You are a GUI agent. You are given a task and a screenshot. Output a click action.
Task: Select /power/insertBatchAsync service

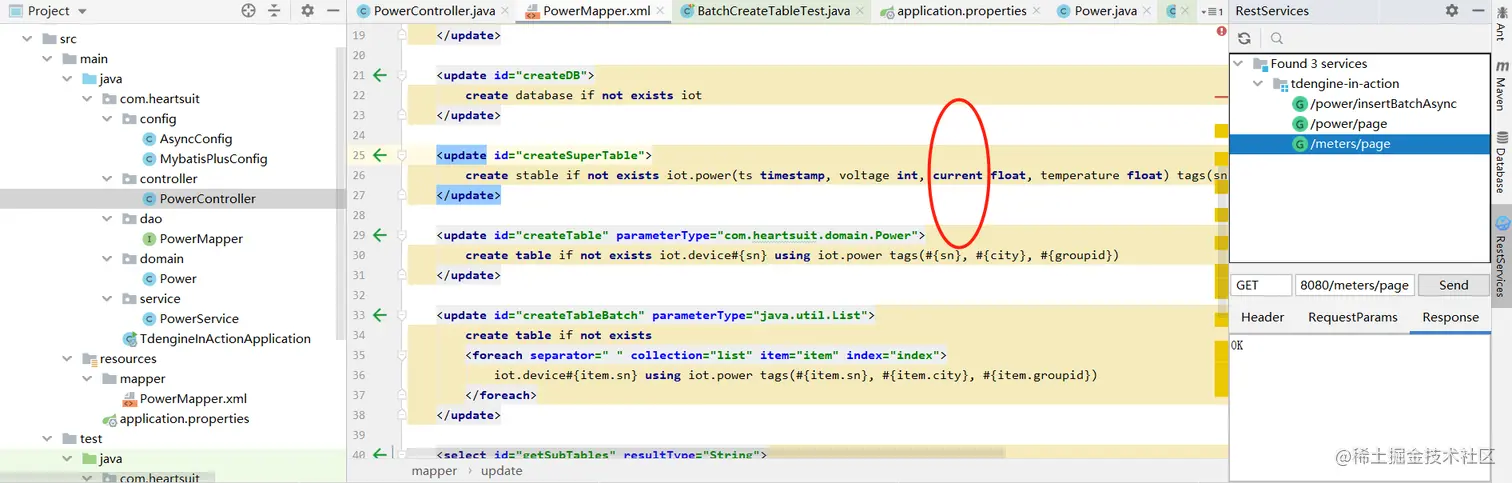pyautogui.click(x=1374, y=104)
